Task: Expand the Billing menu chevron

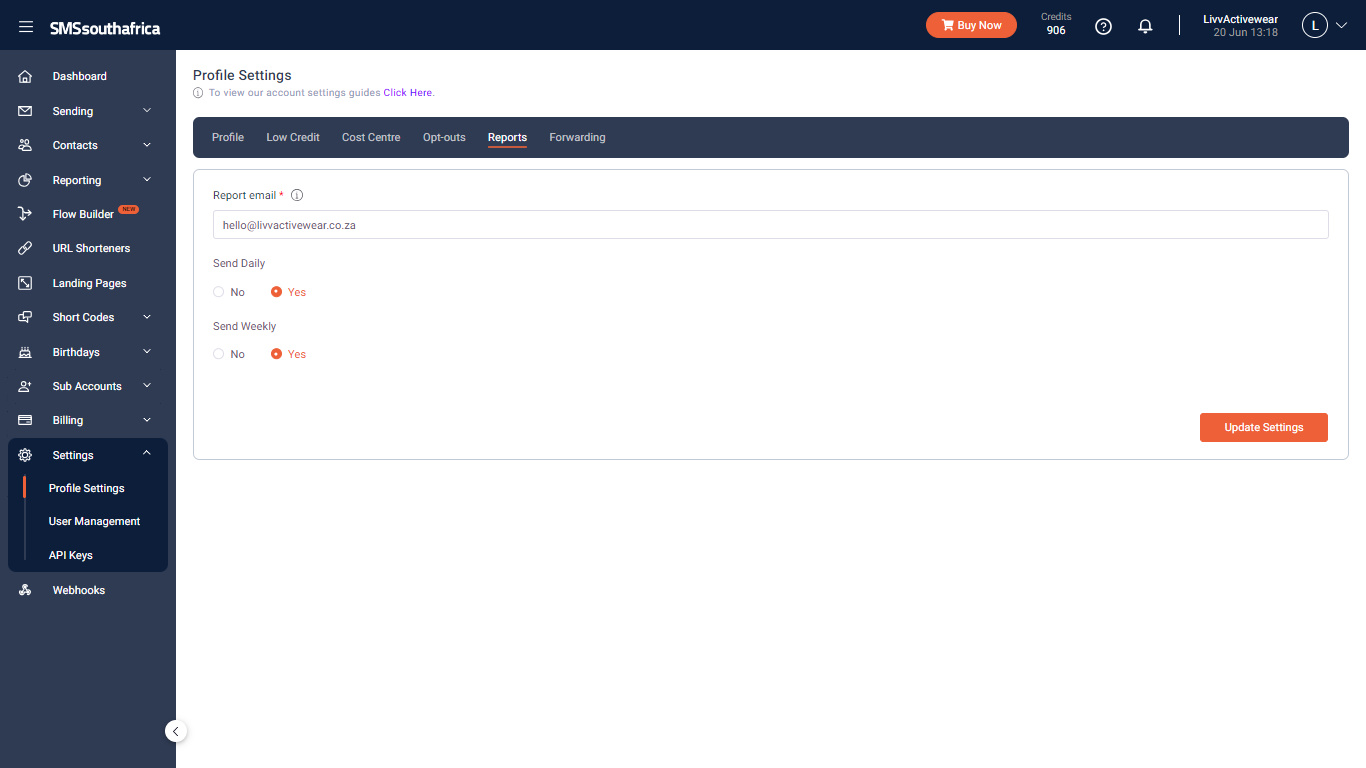Action: (147, 420)
